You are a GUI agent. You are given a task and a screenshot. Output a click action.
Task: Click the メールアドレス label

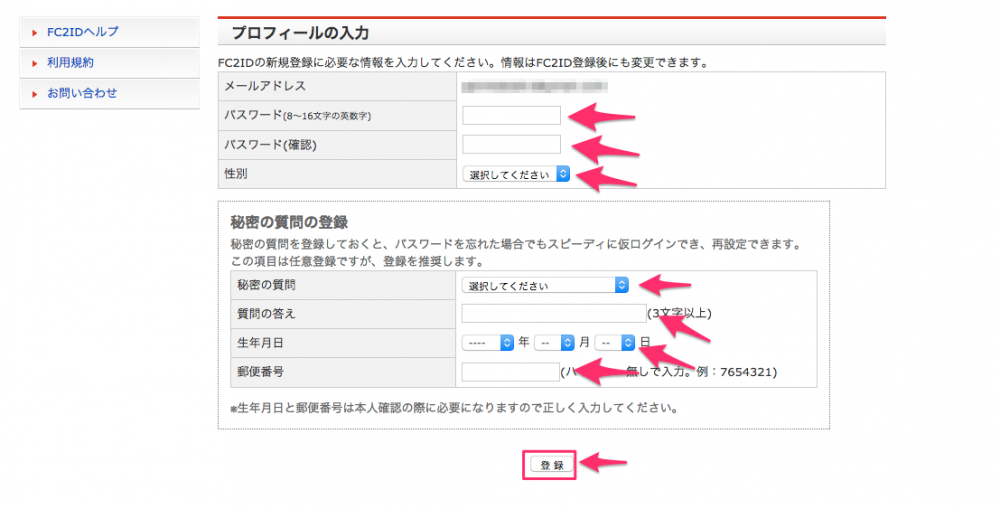click(265, 86)
